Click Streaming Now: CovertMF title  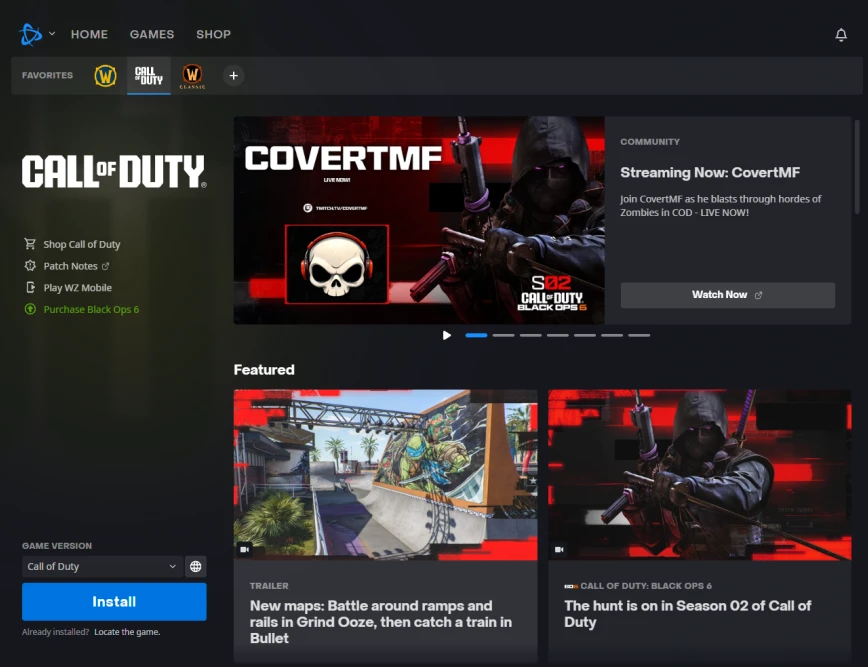point(710,173)
